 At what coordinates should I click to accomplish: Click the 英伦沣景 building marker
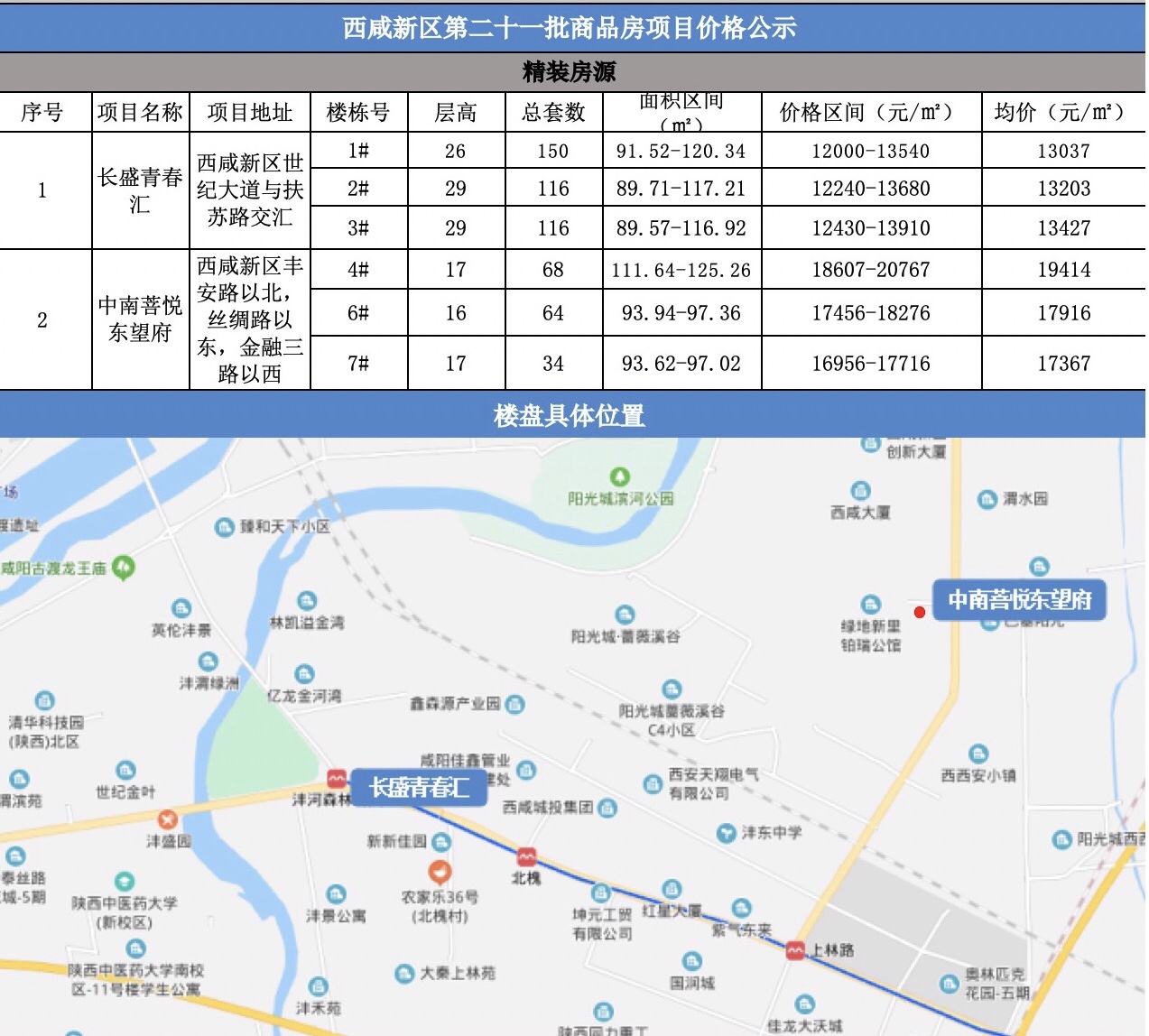point(181,608)
